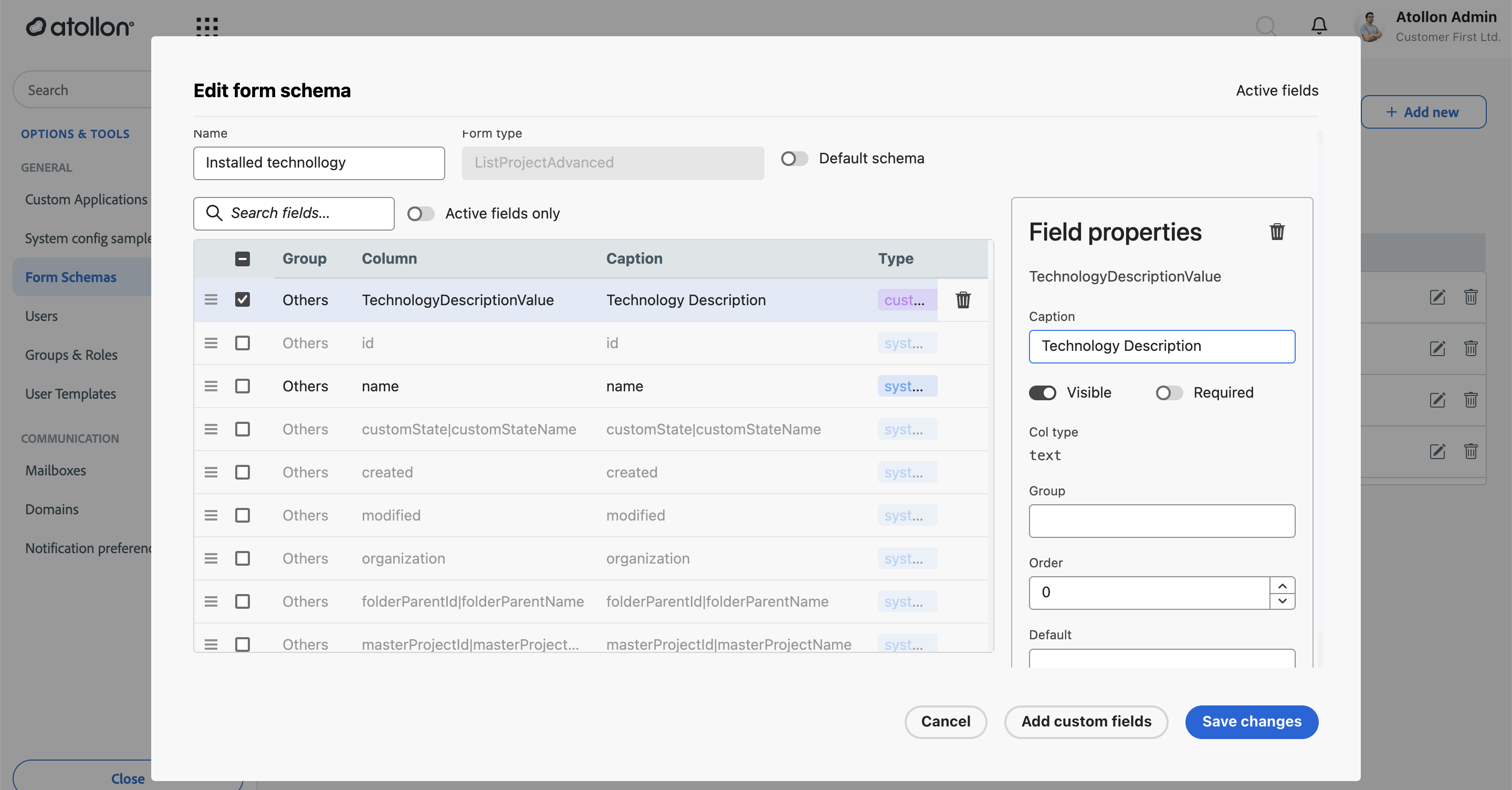
Task: Click drag handle of the created row
Action: (211, 472)
